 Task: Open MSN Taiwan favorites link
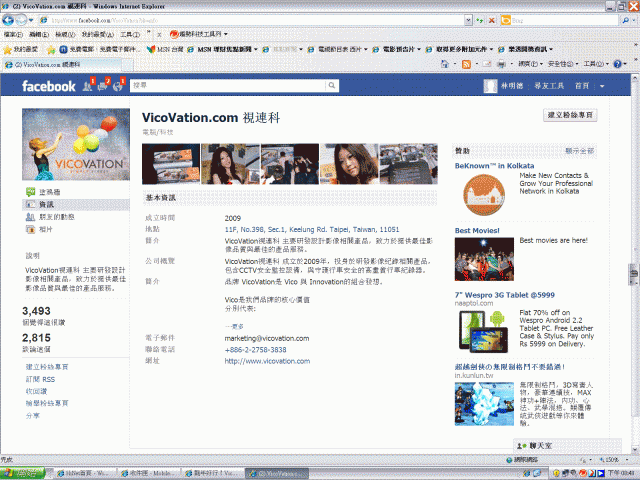166,49
